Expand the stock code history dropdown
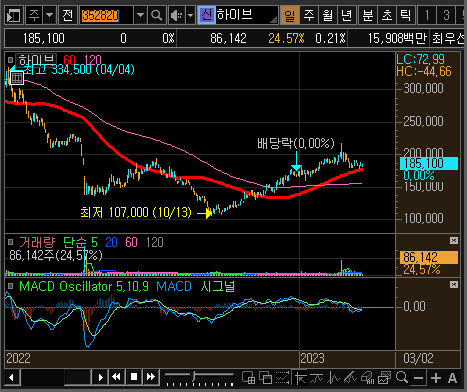The height and width of the screenshot is (392, 467). (140, 15)
